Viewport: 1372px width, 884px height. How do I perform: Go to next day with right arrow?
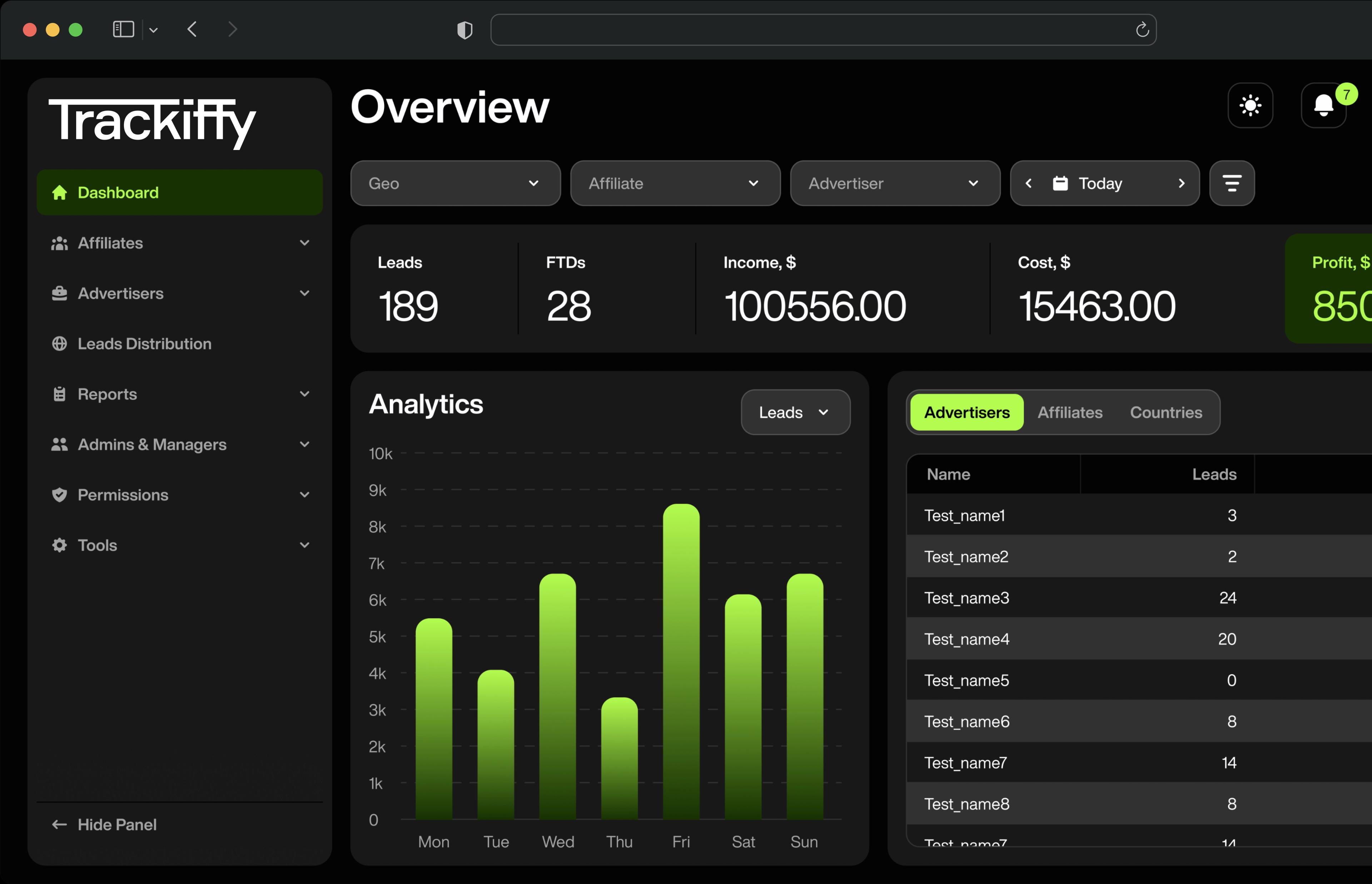(x=1181, y=183)
